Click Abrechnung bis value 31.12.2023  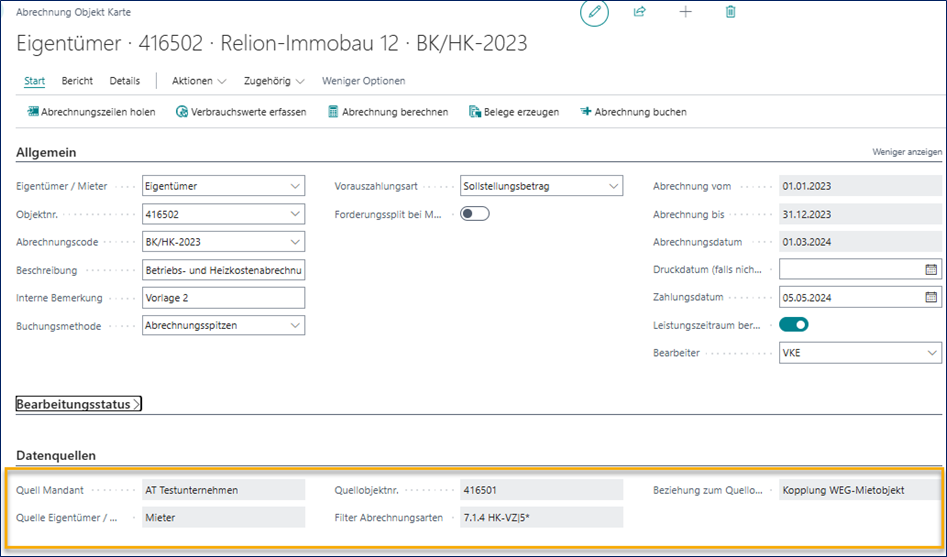[860, 214]
